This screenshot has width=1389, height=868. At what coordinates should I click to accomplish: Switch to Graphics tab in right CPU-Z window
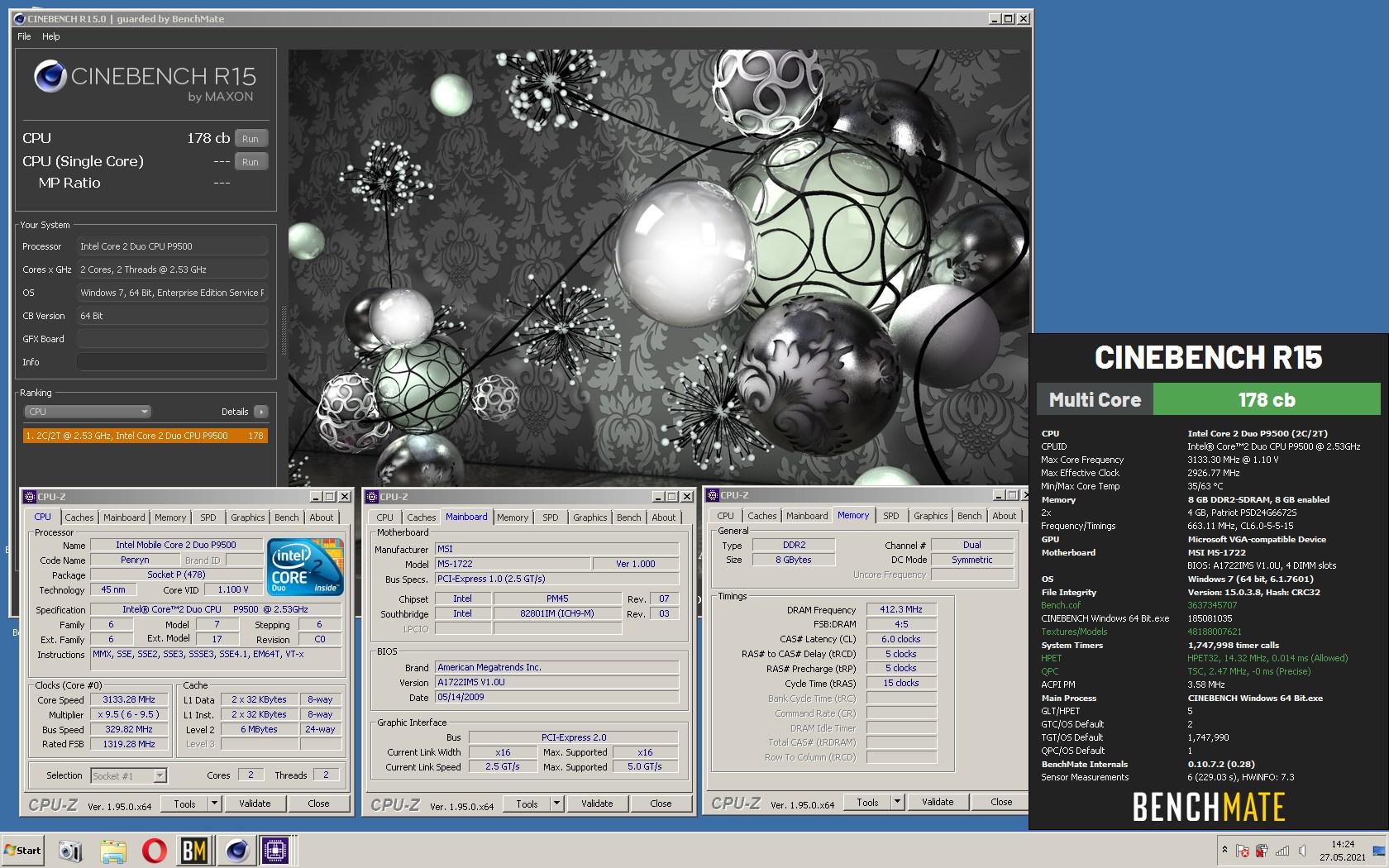click(x=931, y=516)
